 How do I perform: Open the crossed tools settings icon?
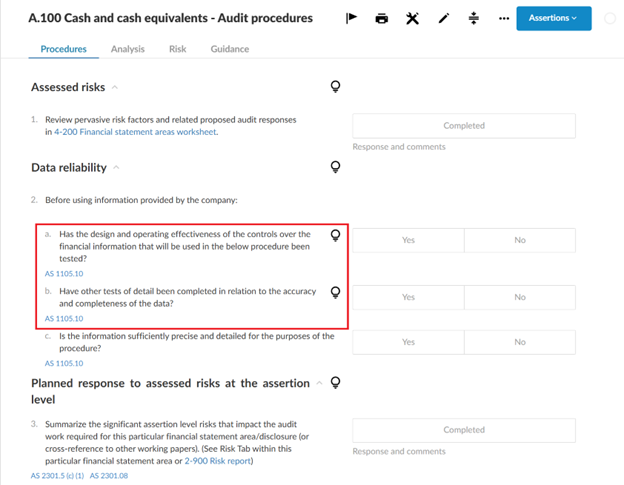[412, 18]
